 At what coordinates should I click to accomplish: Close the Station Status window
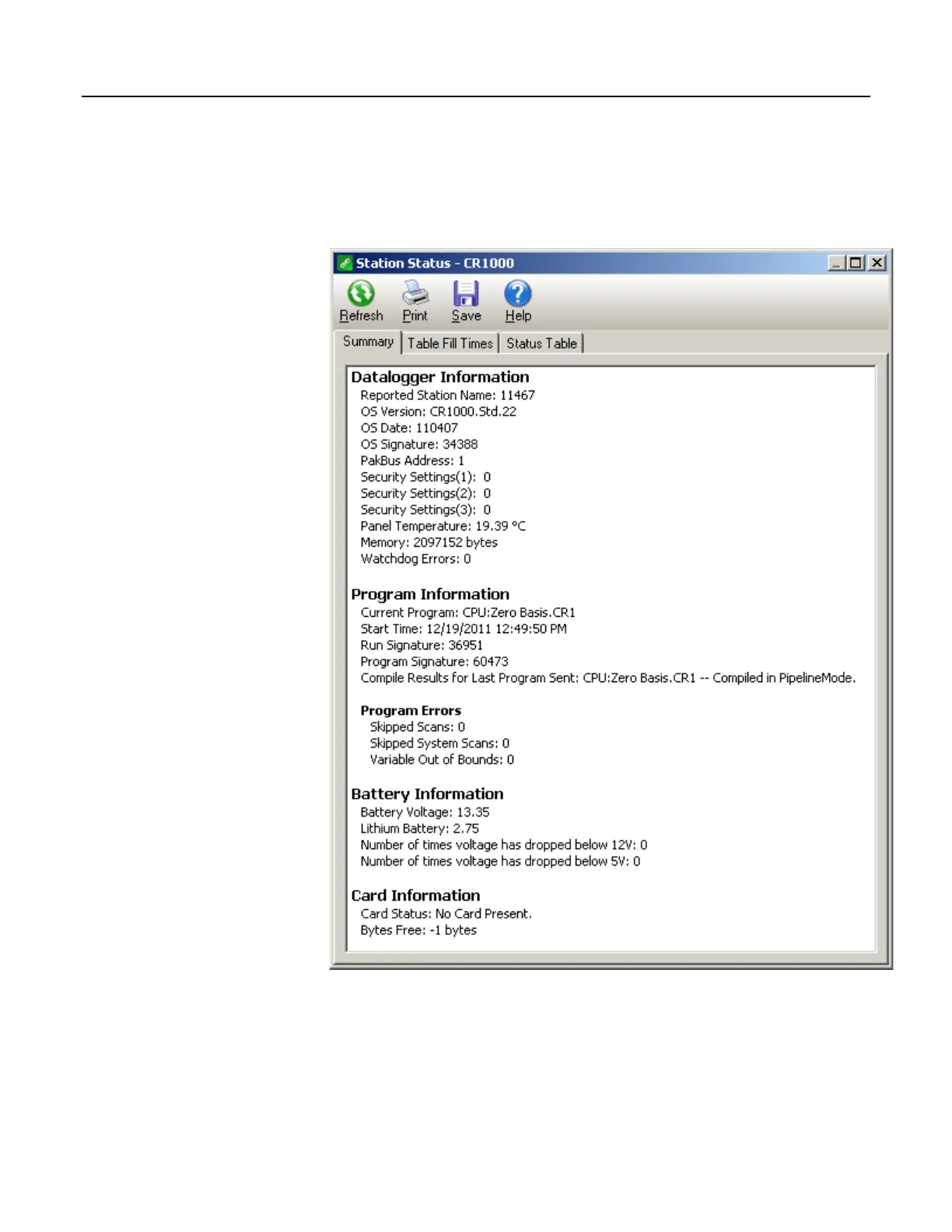877,263
